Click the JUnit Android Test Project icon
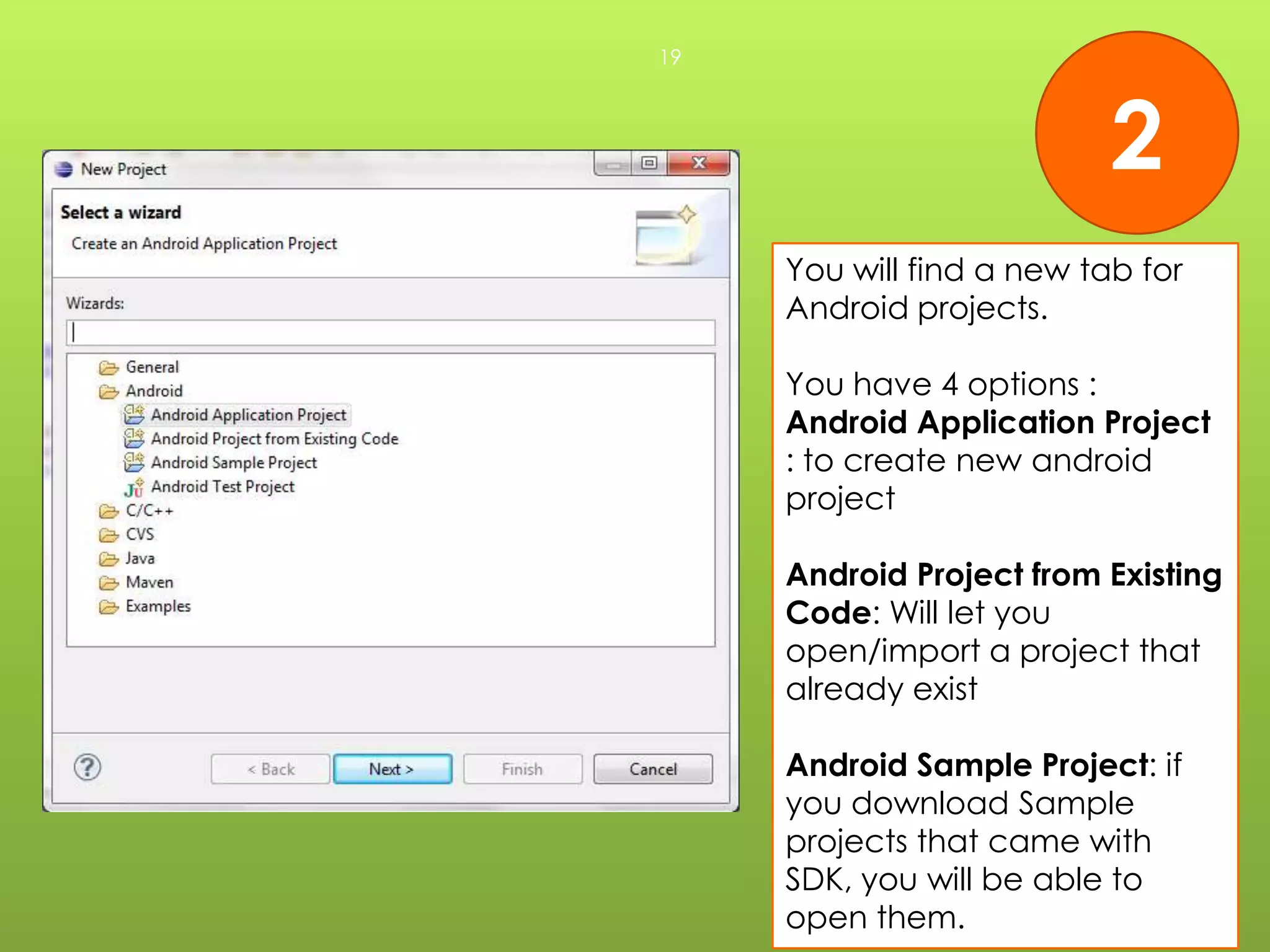 [x=134, y=488]
